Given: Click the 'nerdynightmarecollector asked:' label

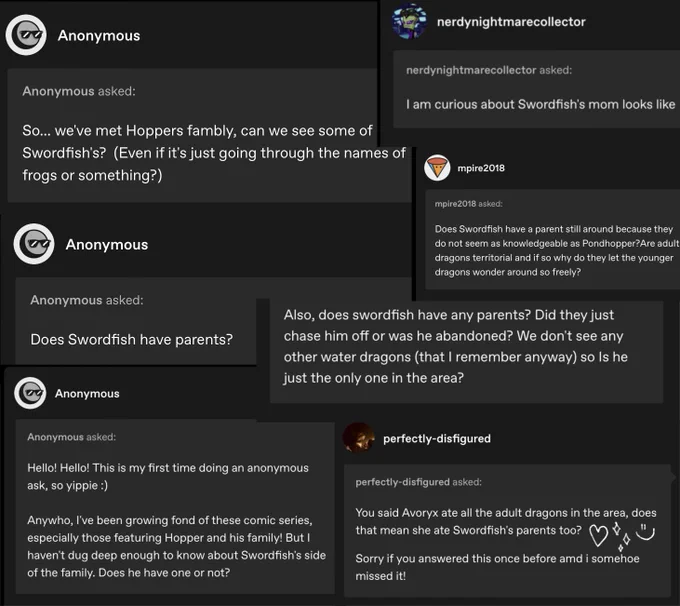Looking at the screenshot, I should tap(489, 70).
